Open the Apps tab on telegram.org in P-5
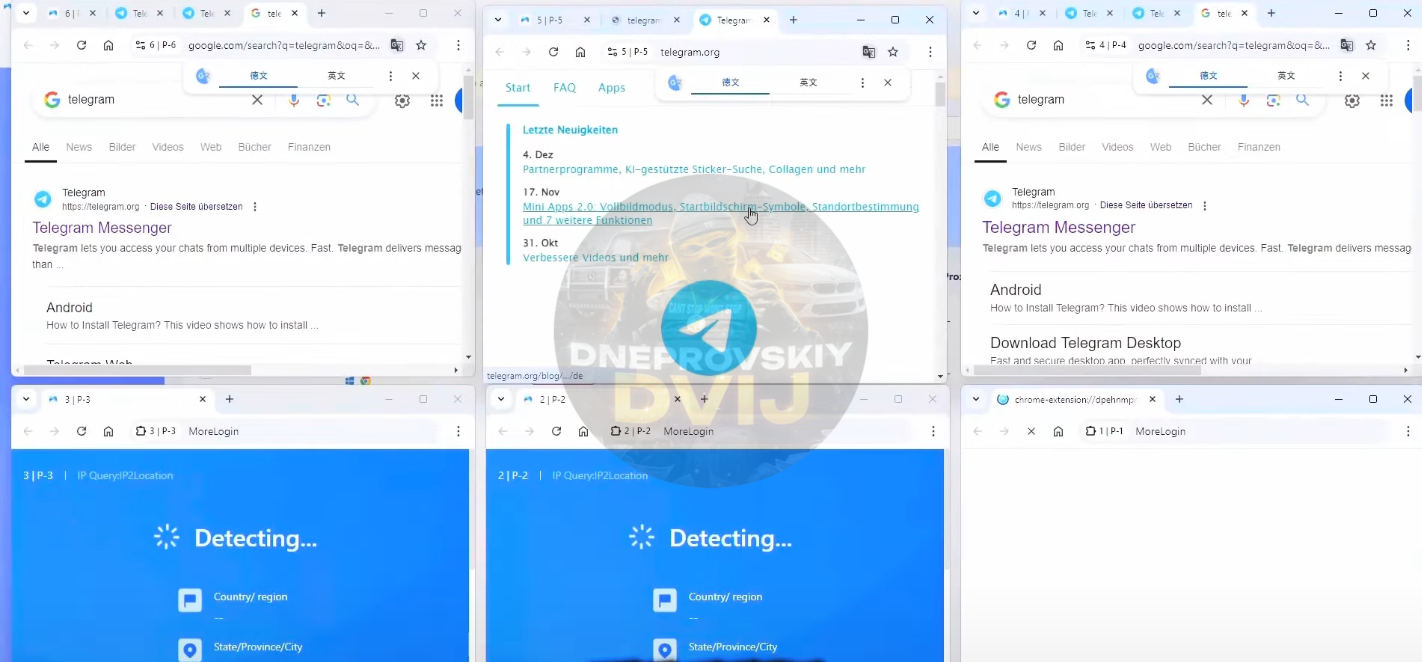The height and width of the screenshot is (662, 1422). point(612,88)
